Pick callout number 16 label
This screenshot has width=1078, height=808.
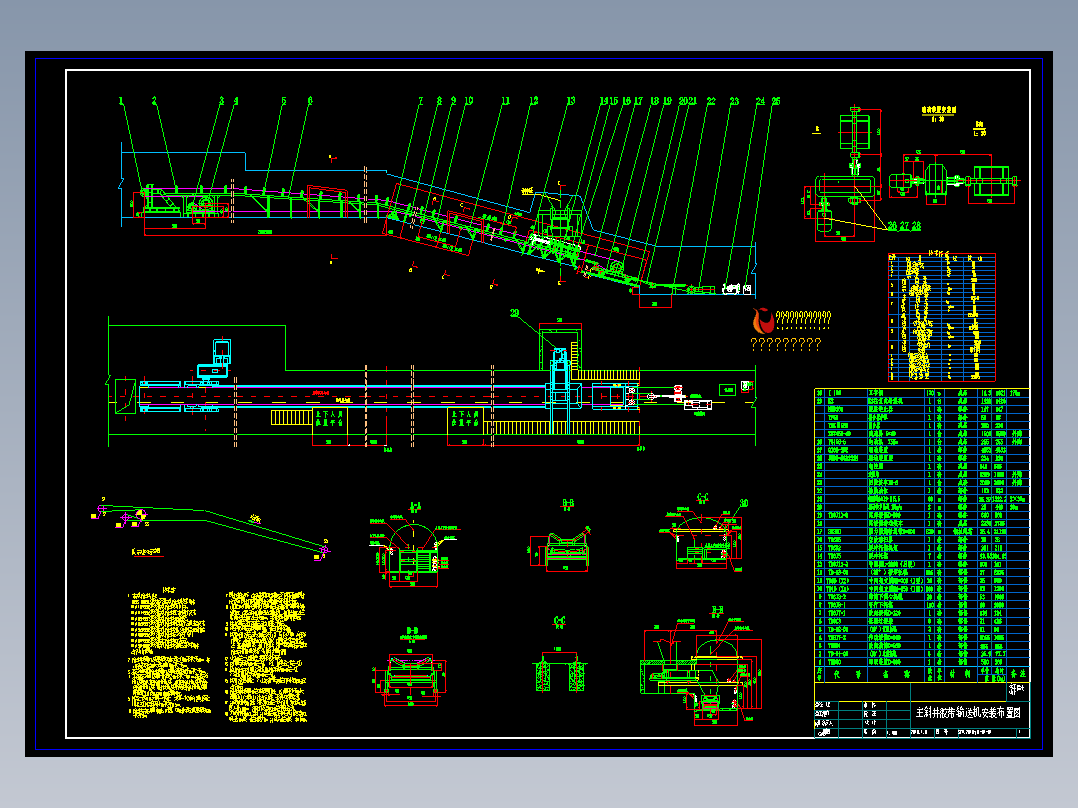[x=626, y=101]
